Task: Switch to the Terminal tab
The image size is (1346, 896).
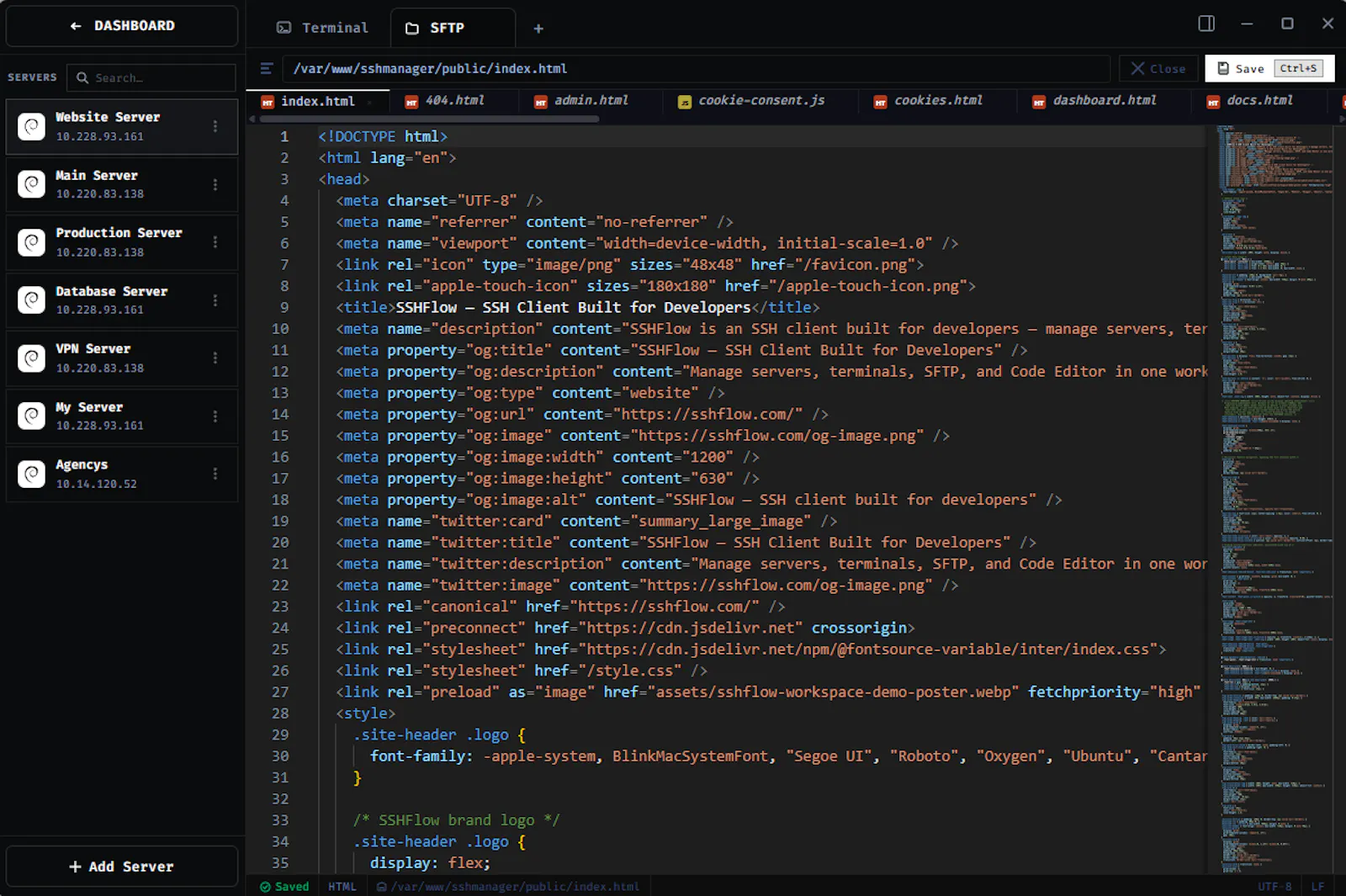Action: pos(322,28)
